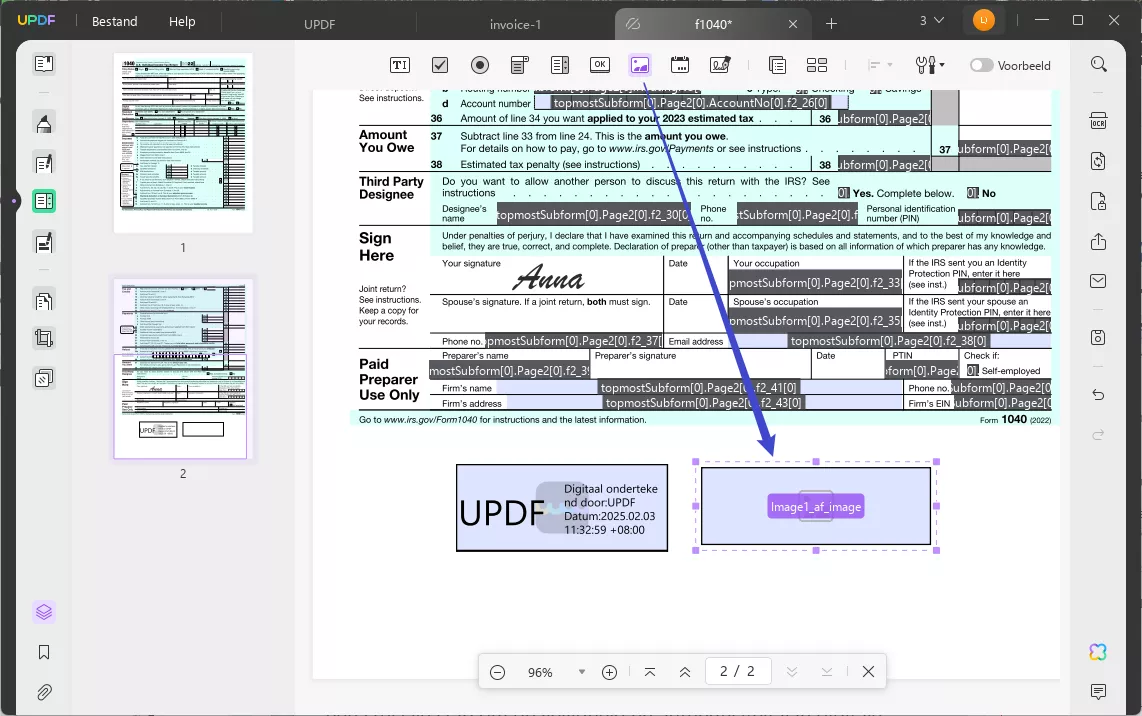
Task: Go to first page button
Action: point(650,672)
